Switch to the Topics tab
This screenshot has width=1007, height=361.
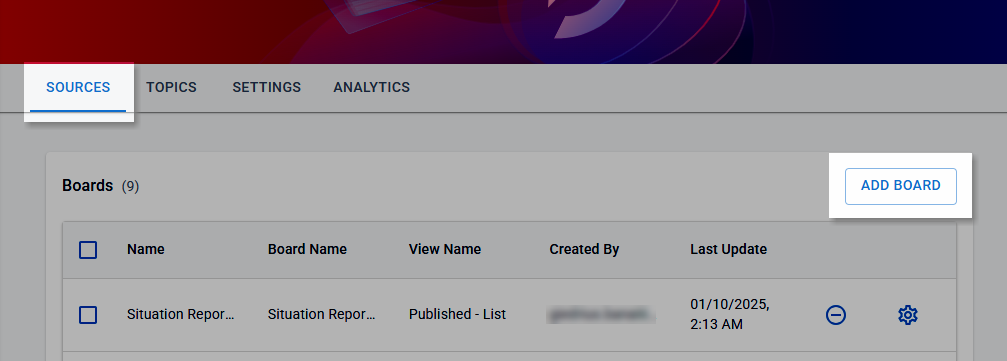tap(171, 87)
